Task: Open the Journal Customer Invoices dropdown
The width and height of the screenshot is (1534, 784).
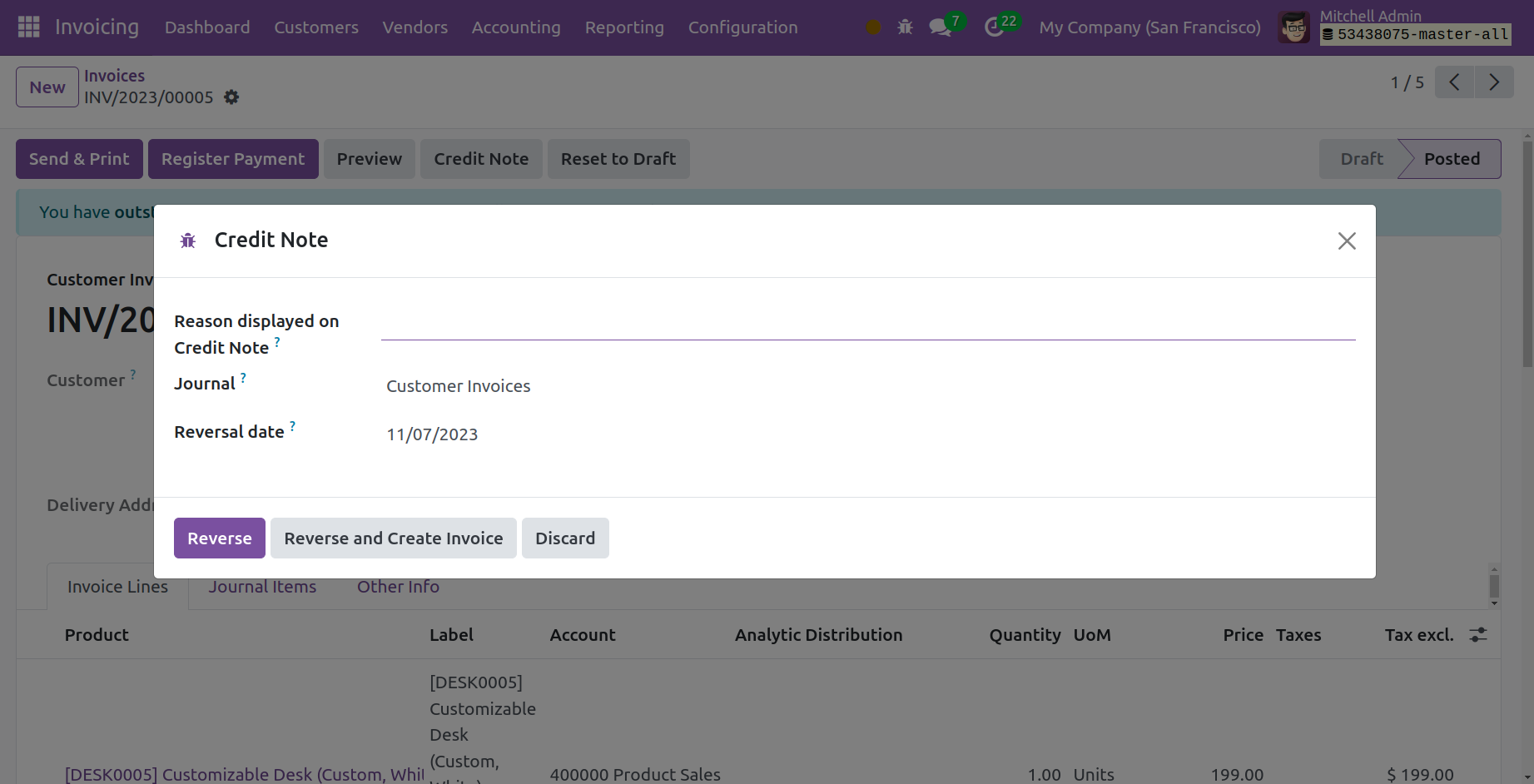Action: [868, 386]
